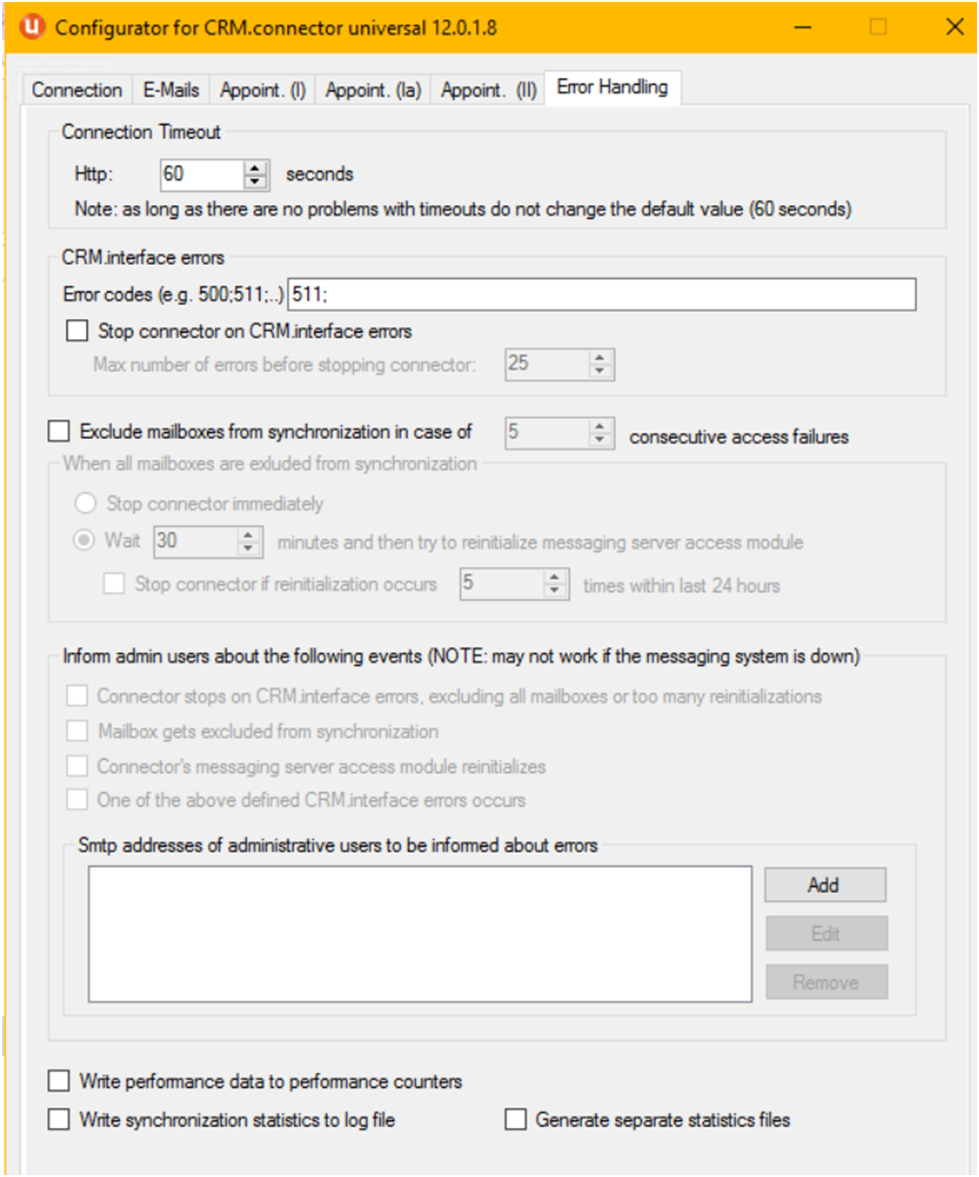Select the Wait minutes radio button
979x1177 pixels.
coord(84,540)
